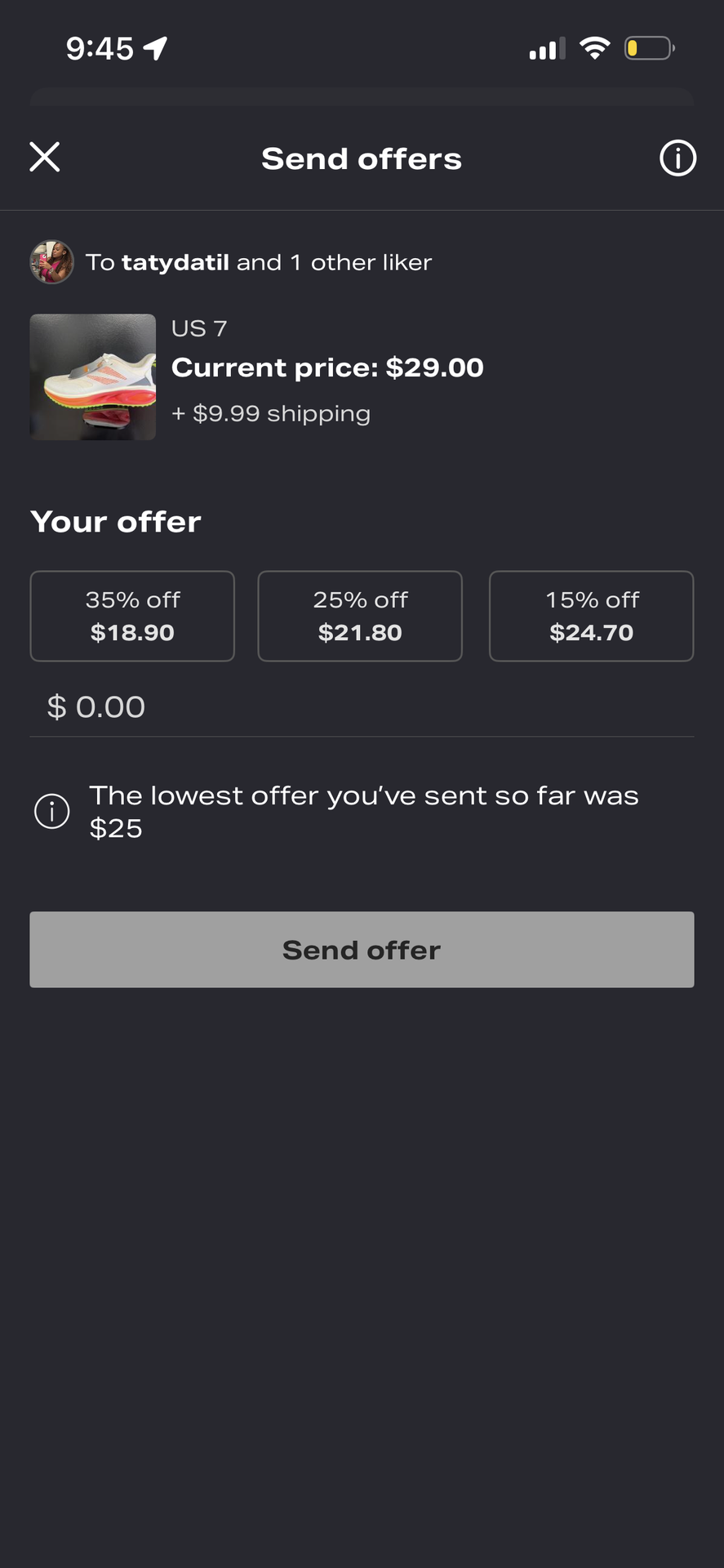The height and width of the screenshot is (1568, 724).
Task: Open the offers info icon in header
Action: [677, 158]
